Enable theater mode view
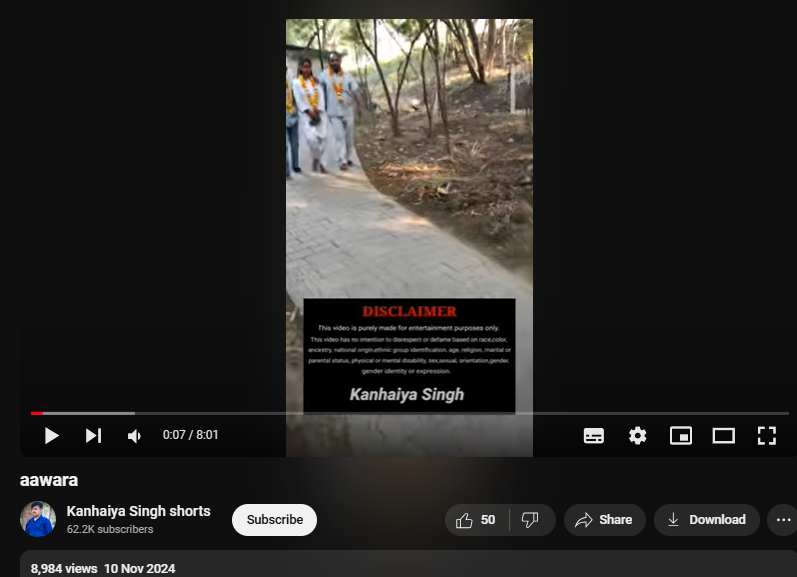This screenshot has height=577, width=797. point(723,436)
